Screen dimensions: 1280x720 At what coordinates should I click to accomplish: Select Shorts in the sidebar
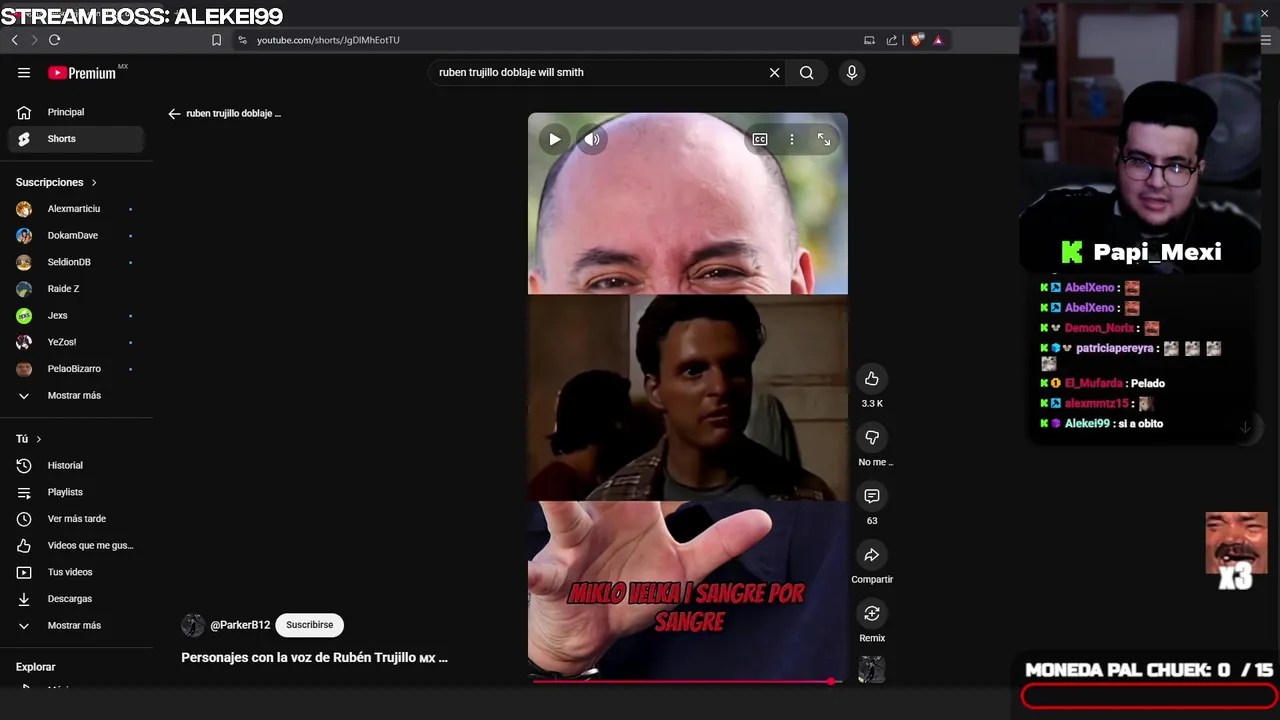76,139
